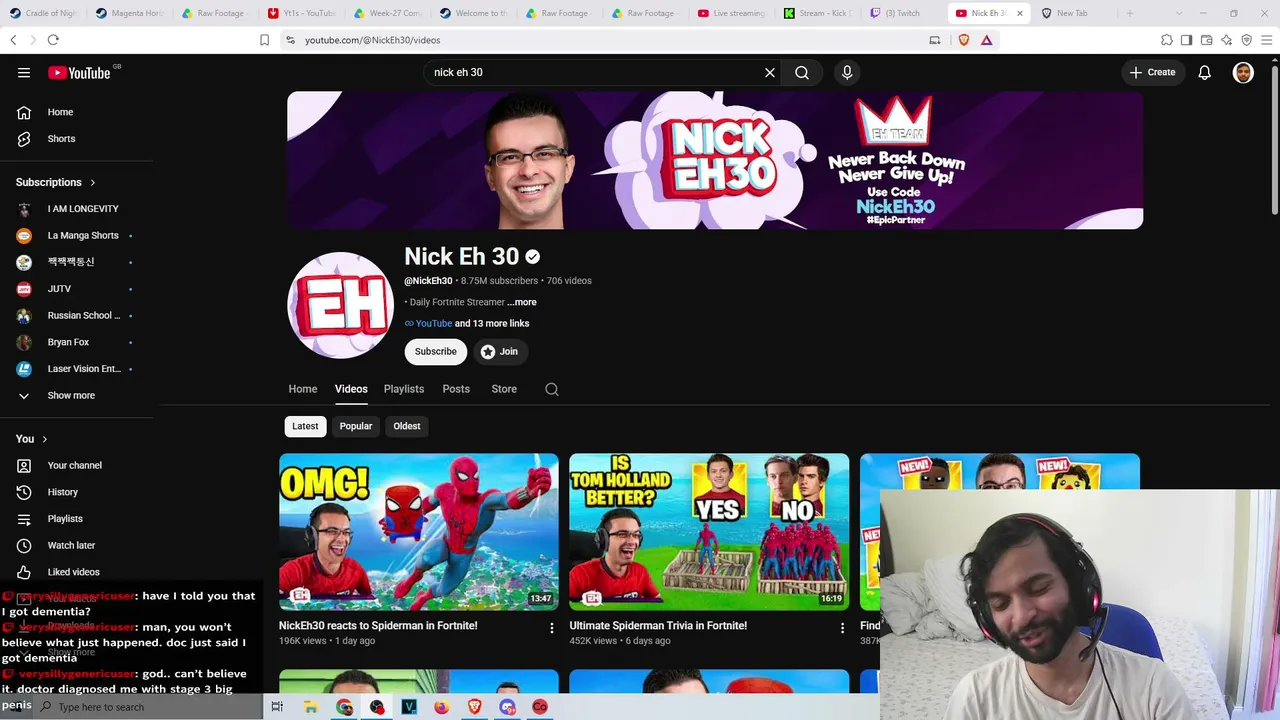The height and width of the screenshot is (720, 1280).
Task: Select the Popular filter chip
Action: pos(356,426)
